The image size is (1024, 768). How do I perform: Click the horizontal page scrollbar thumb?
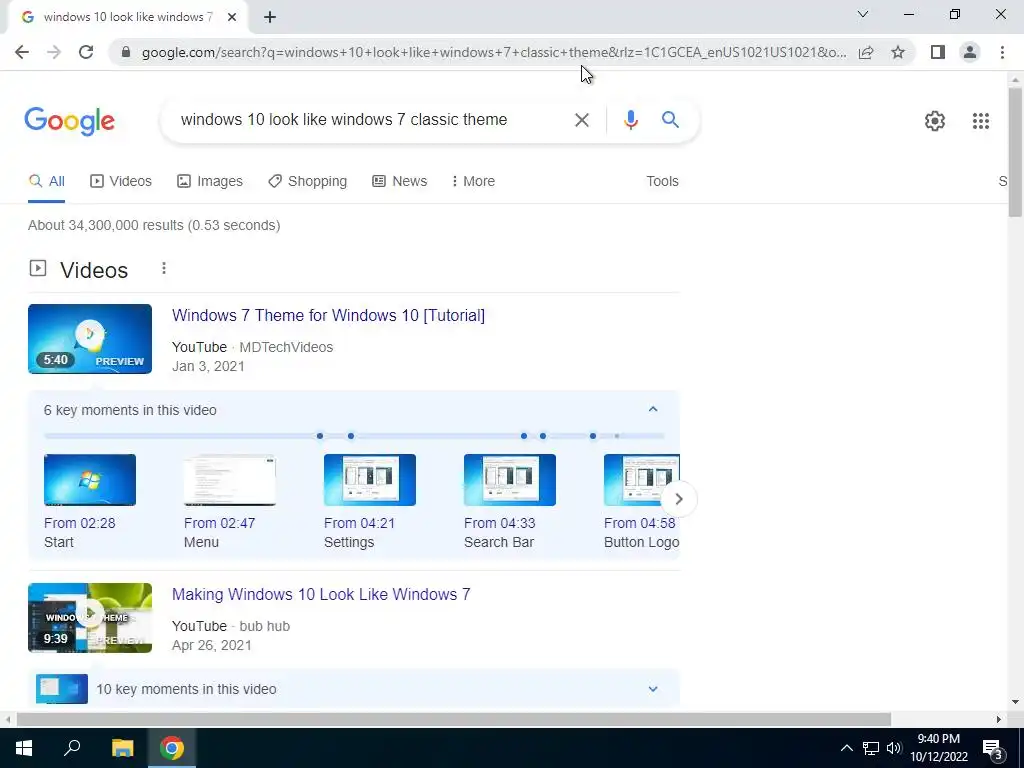click(x=453, y=720)
